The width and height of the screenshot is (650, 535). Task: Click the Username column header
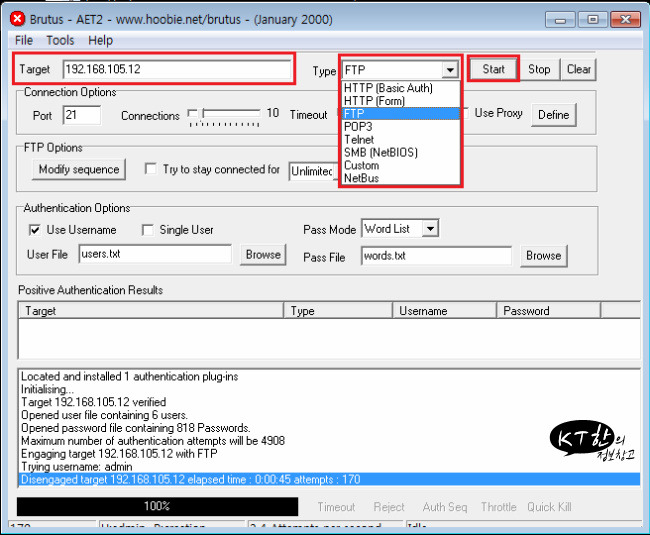click(444, 310)
